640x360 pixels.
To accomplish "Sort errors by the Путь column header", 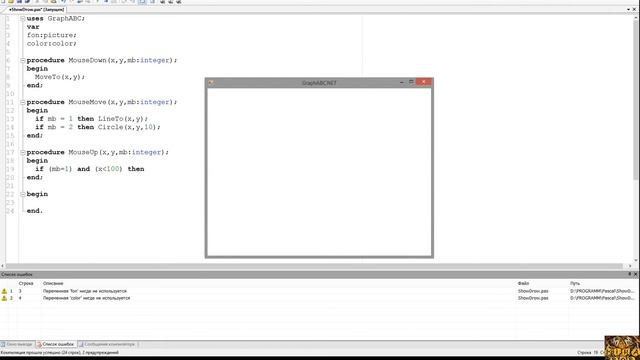I will click(x=575, y=283).
